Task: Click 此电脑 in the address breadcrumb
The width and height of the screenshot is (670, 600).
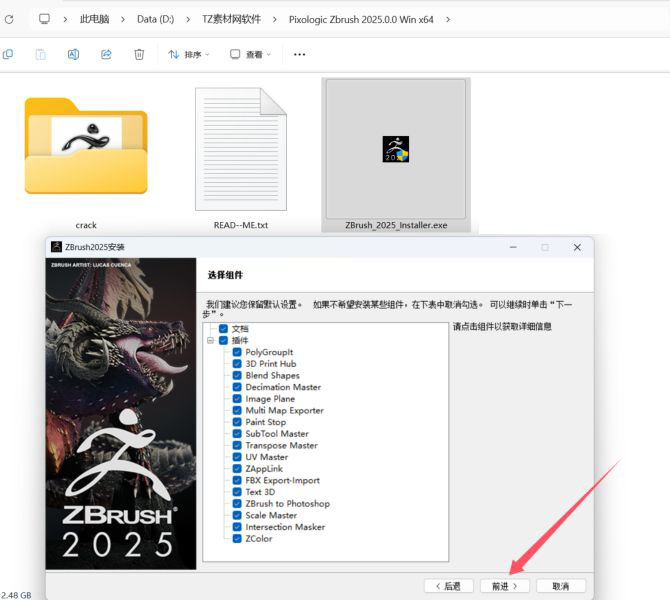Action: [94, 19]
